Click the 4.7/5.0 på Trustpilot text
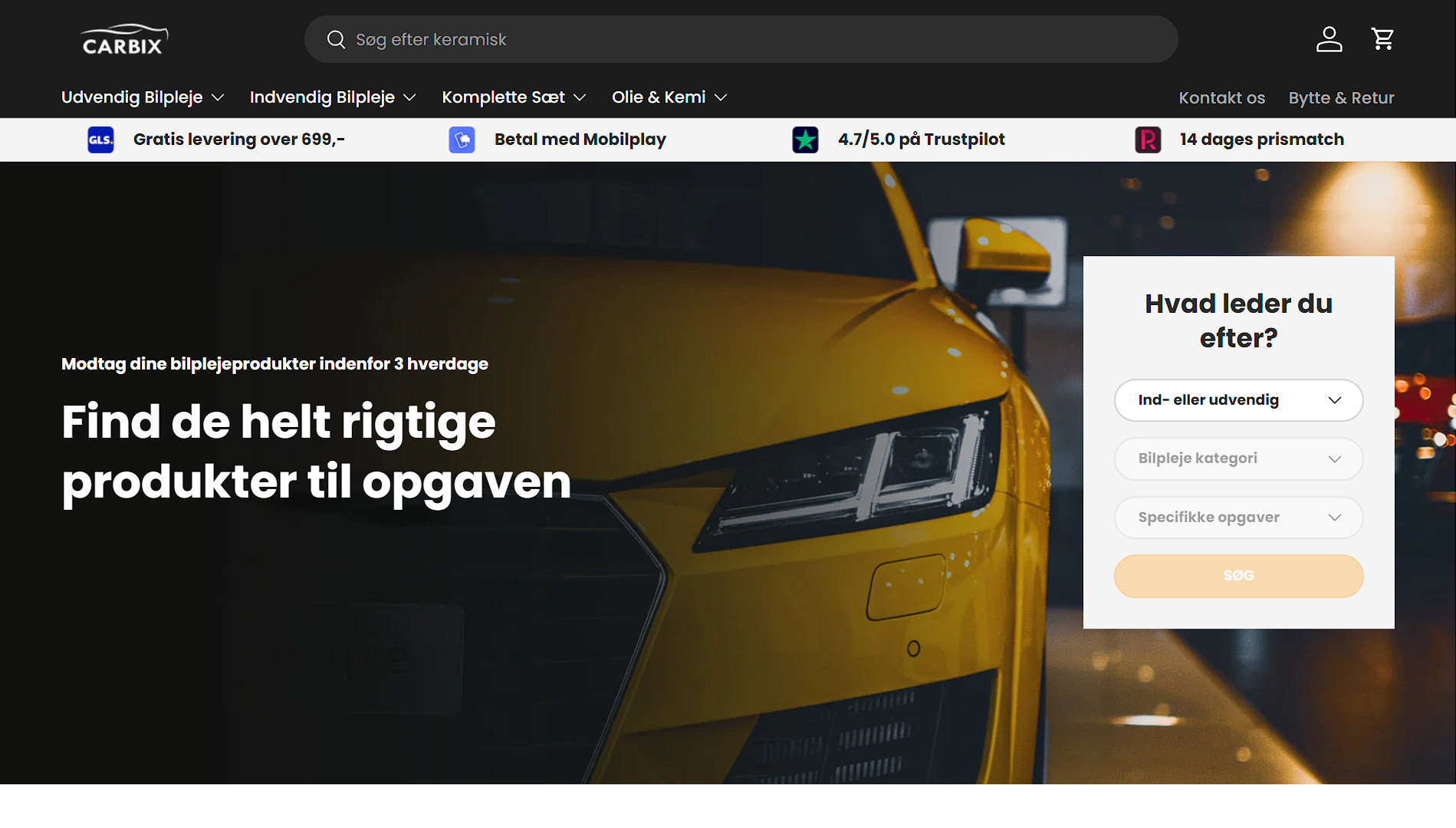1456x828 pixels. click(921, 140)
